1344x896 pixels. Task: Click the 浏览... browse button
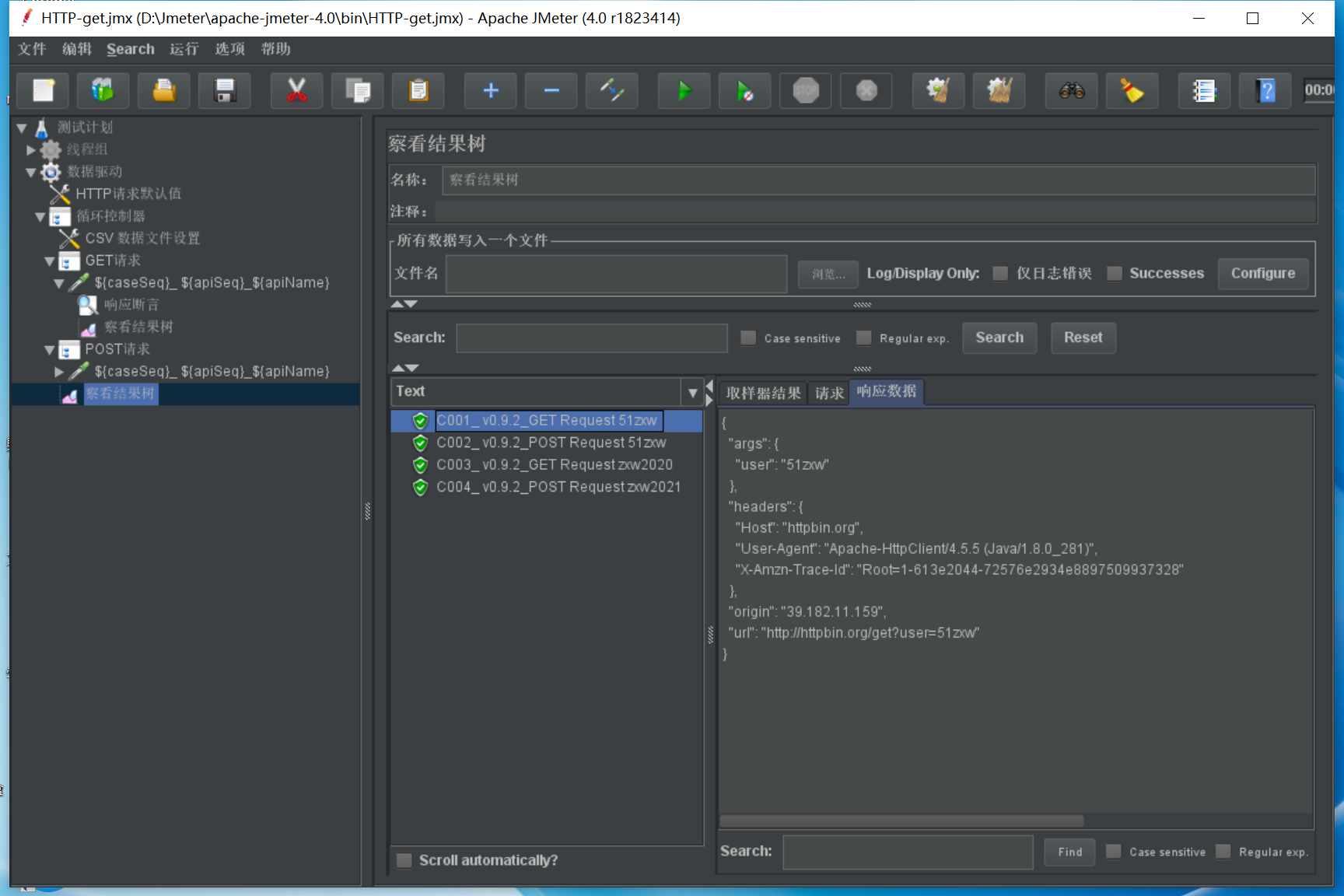[828, 274]
